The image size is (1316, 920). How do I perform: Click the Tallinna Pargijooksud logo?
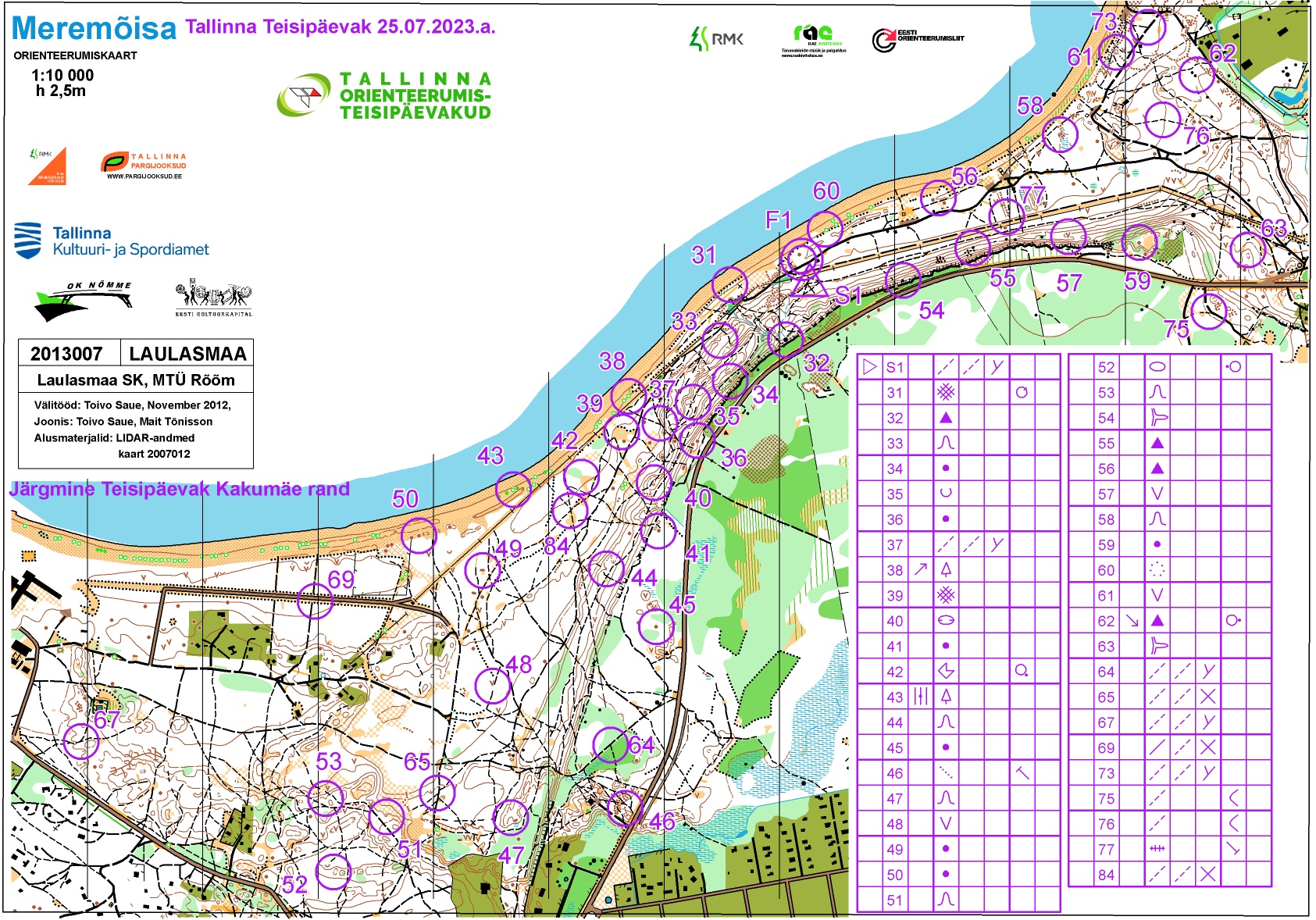pyautogui.click(x=144, y=166)
